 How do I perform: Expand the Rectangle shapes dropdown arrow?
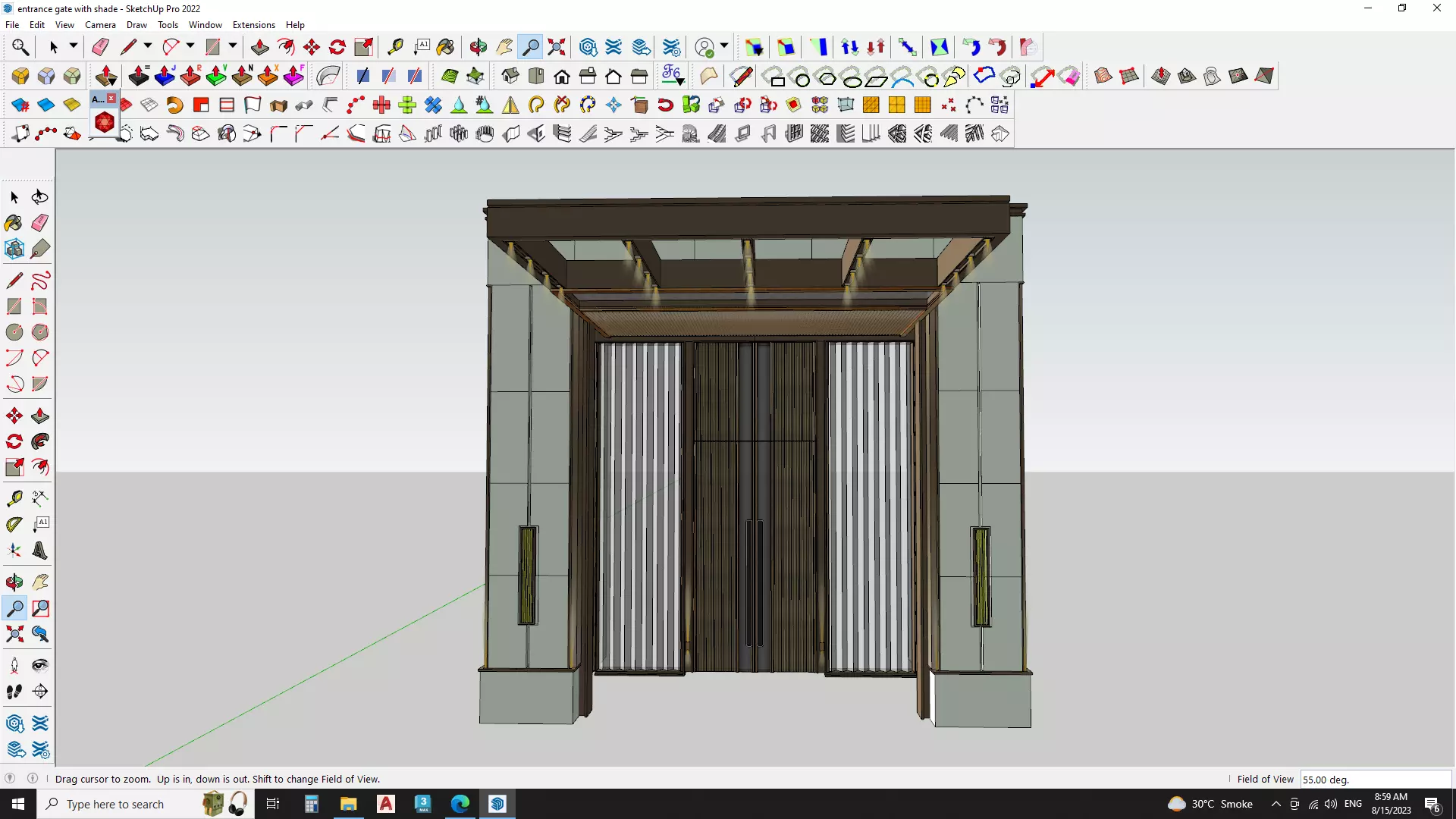(x=233, y=47)
